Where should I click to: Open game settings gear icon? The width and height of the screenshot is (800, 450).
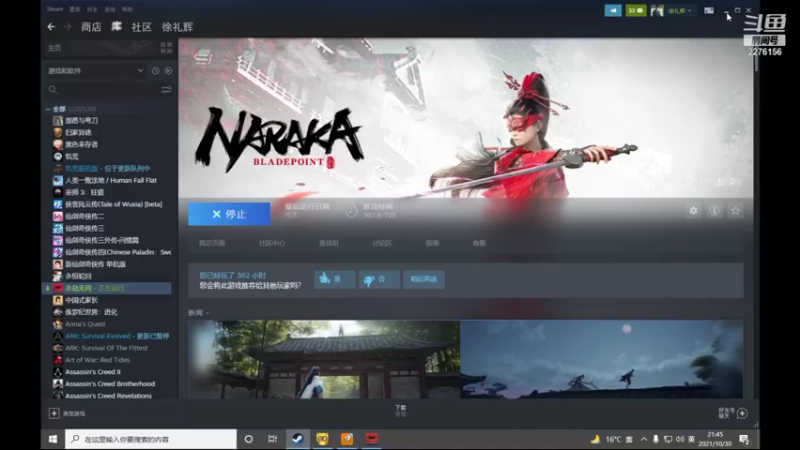[693, 211]
